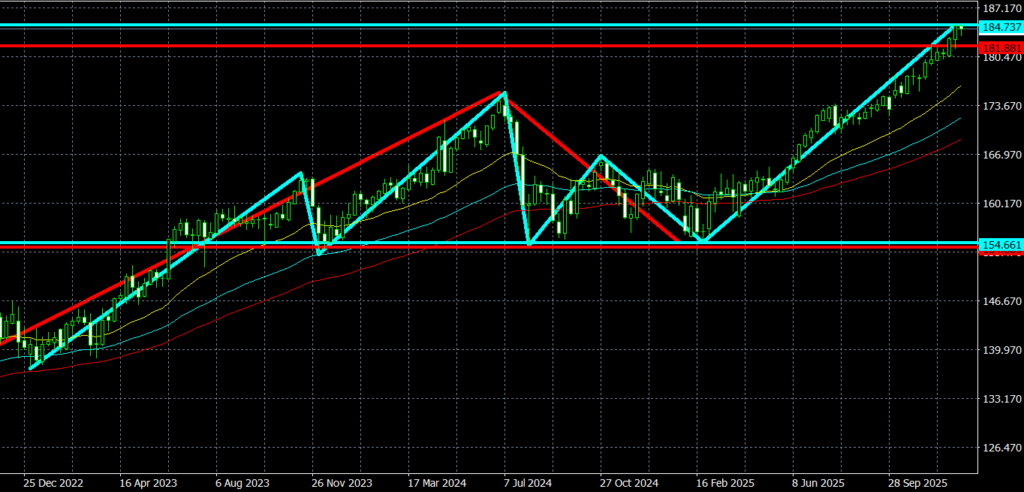Click the 126.470 price scale label
This screenshot has height=492, width=1024.
1001,448
